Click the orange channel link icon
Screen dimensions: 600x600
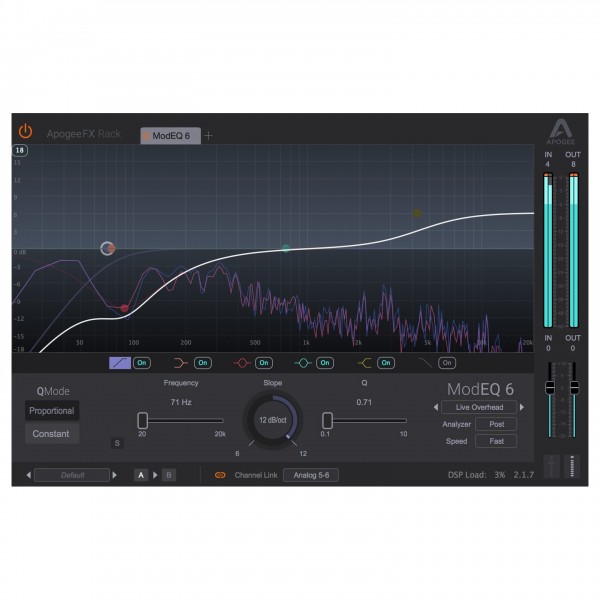[220, 475]
